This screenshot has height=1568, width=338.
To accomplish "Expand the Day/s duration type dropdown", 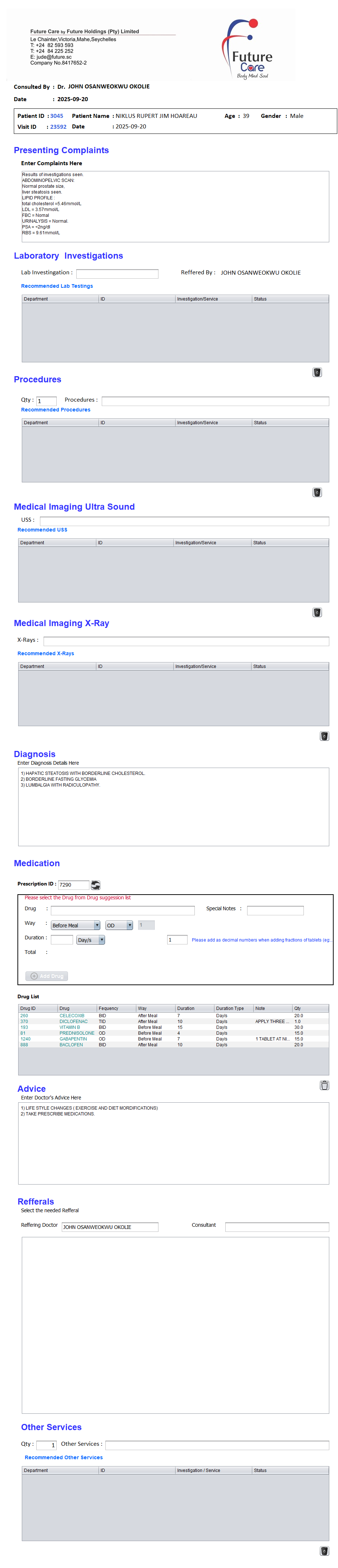I will [90, 939].
